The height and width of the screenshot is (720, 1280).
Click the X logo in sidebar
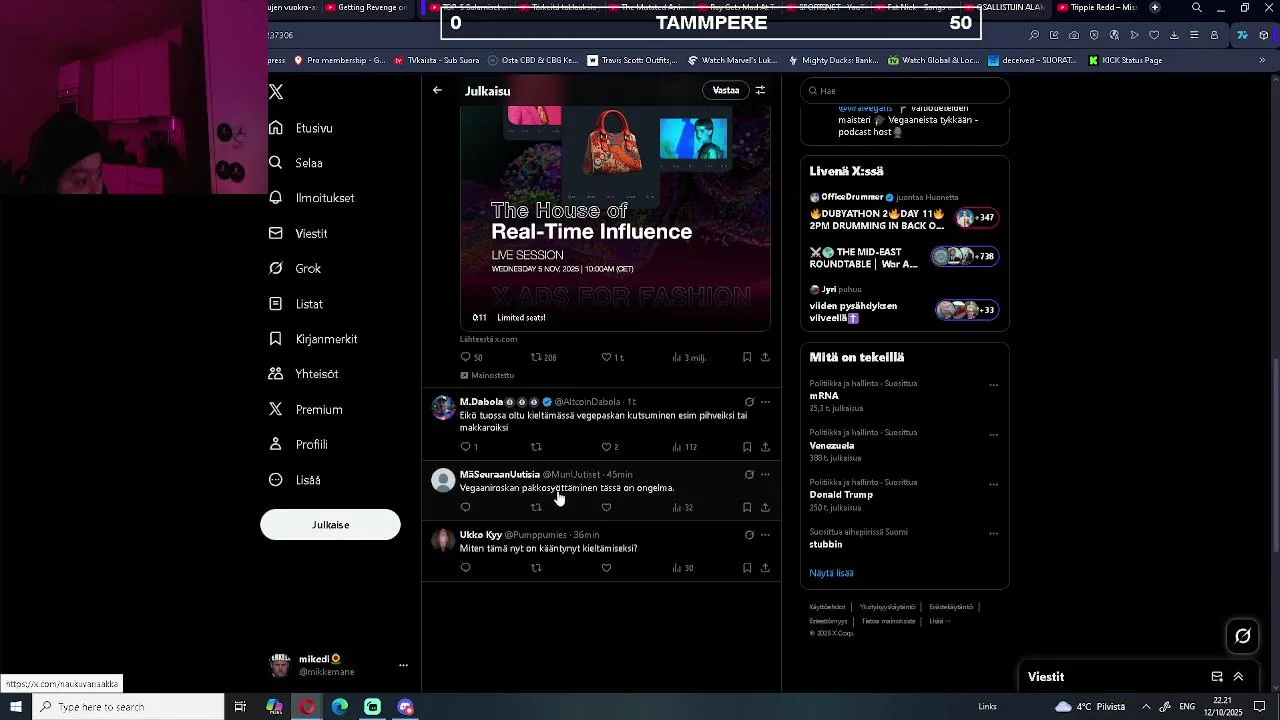(277, 92)
